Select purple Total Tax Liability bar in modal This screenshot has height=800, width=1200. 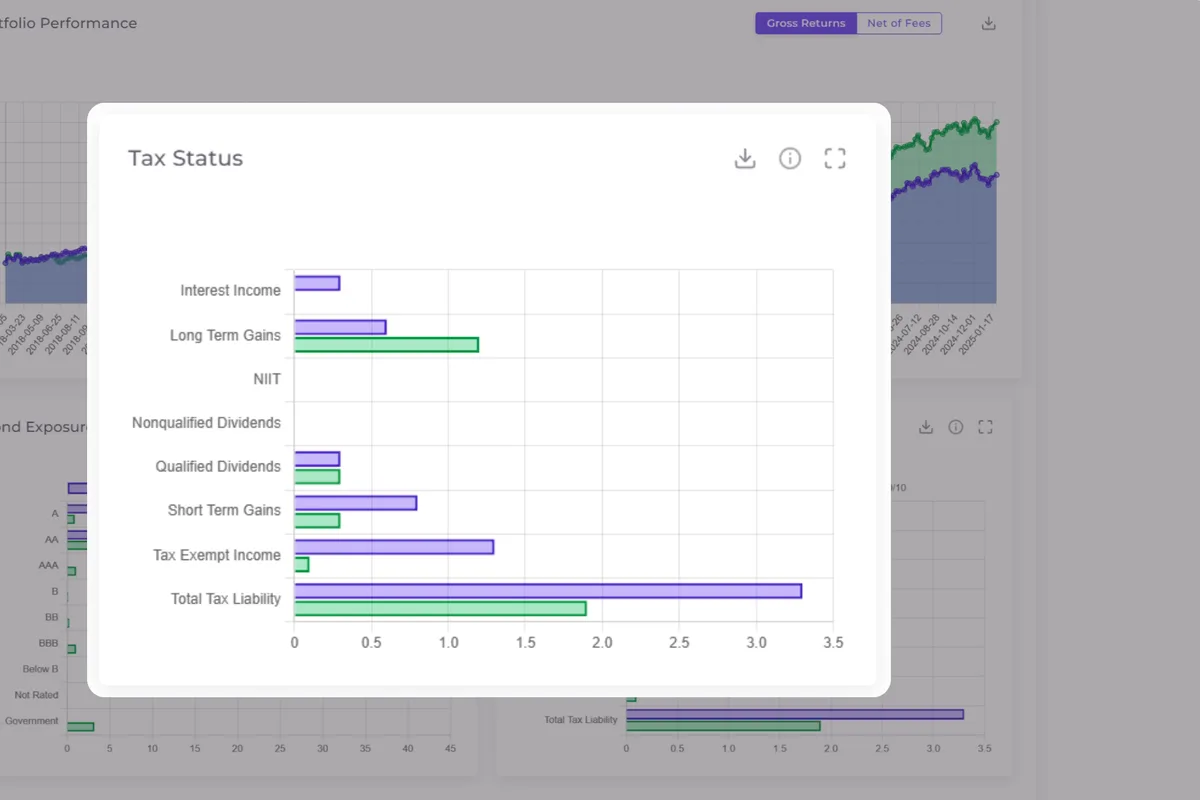[548, 591]
